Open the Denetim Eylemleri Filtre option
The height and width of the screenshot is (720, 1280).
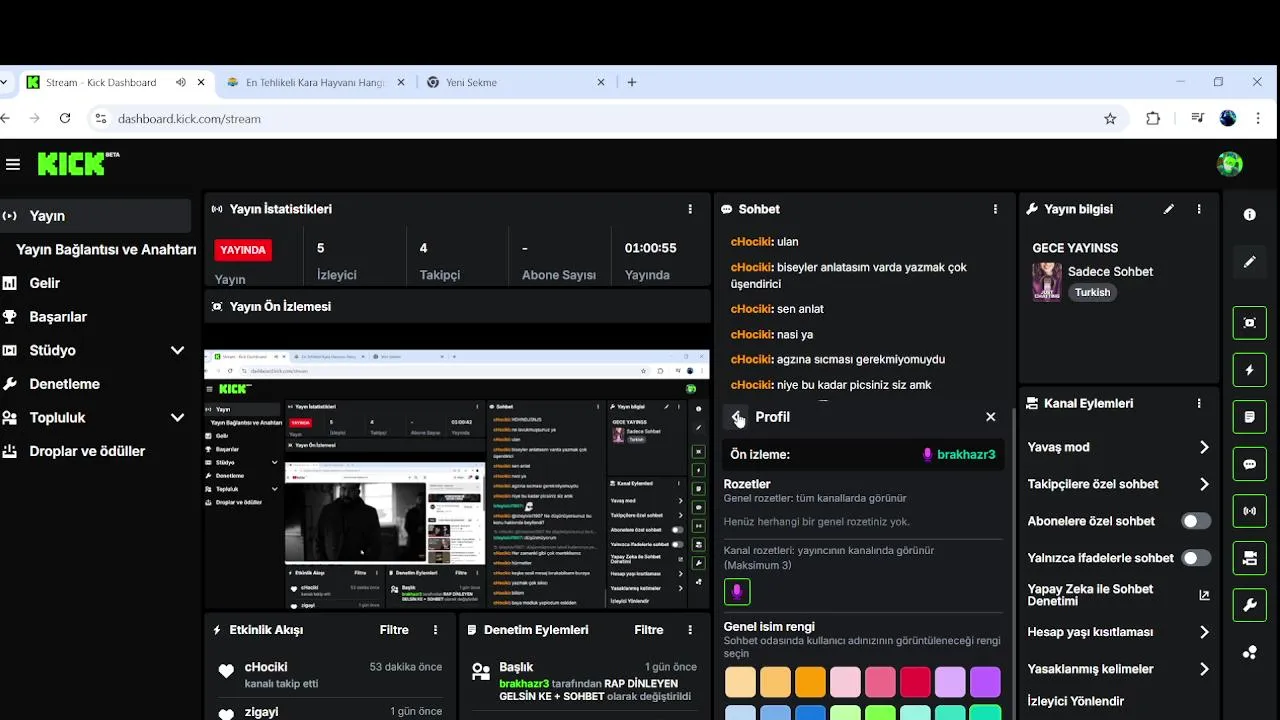(649, 630)
